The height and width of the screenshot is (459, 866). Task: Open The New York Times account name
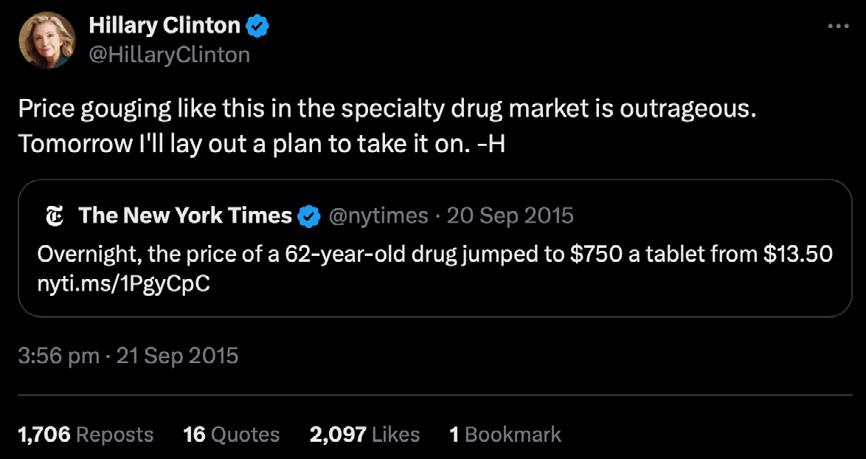tap(185, 215)
